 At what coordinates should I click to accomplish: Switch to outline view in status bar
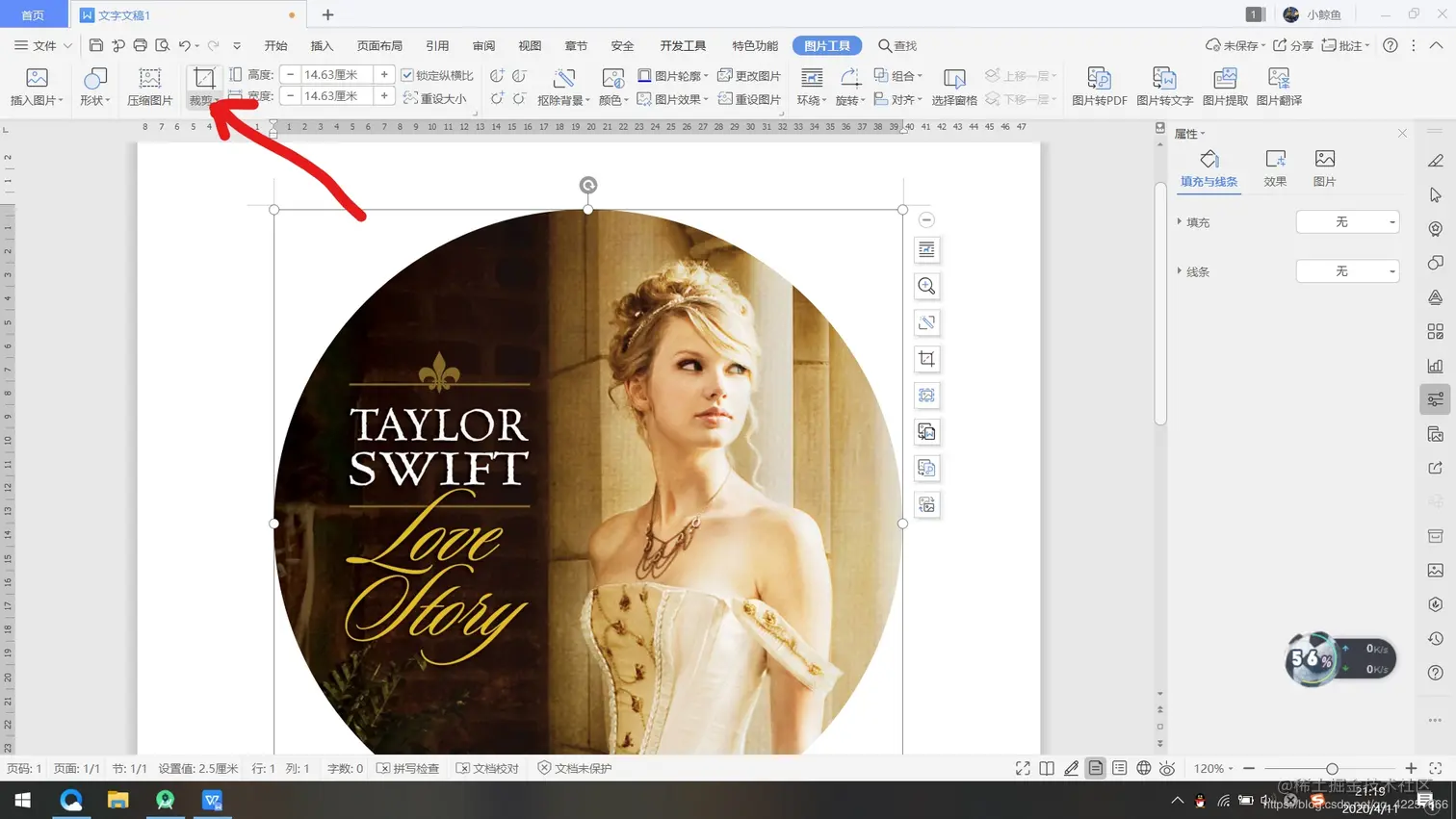(x=1119, y=768)
